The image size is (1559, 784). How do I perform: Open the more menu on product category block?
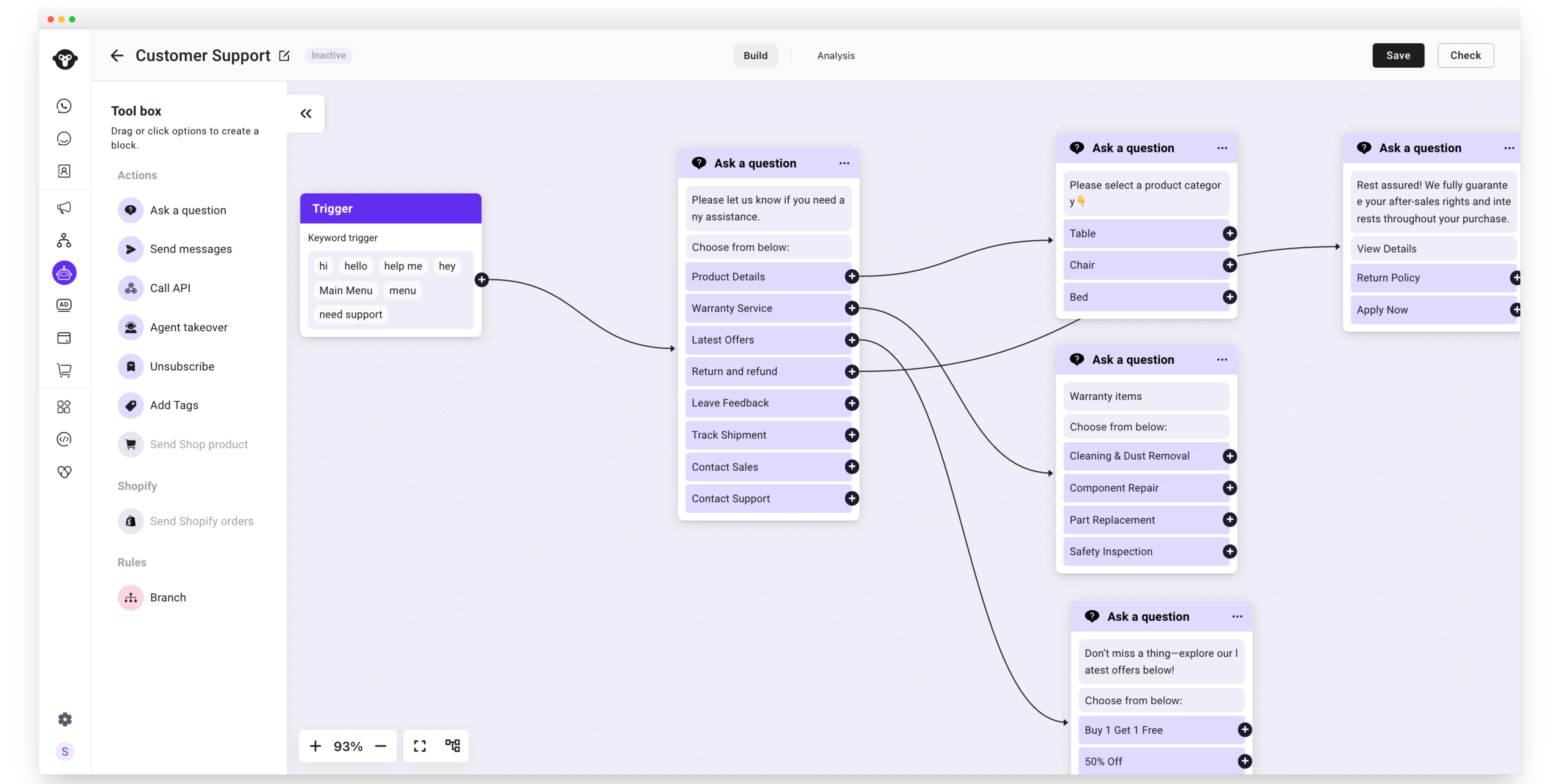point(1222,148)
